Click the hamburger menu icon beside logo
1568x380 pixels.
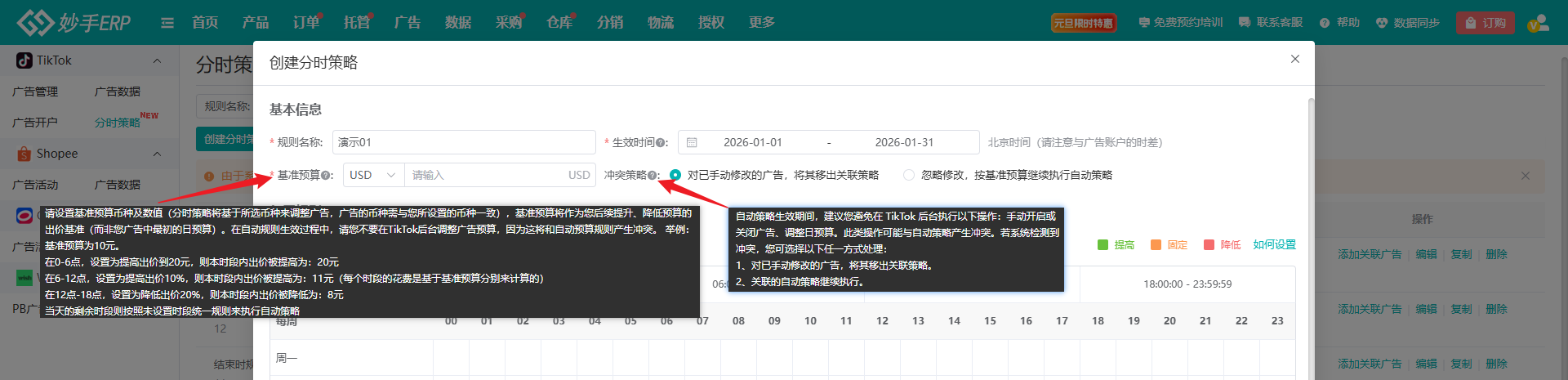tap(167, 23)
